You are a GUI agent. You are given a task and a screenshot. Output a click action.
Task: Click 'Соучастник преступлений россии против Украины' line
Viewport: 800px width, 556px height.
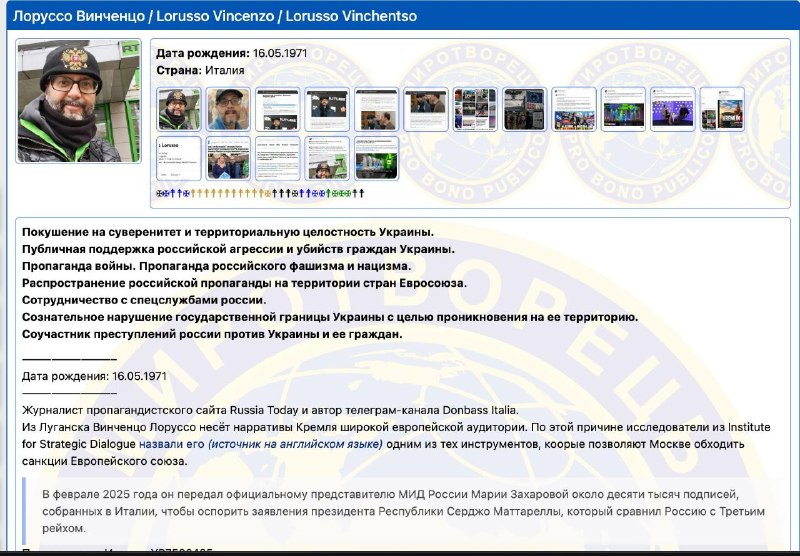pyautogui.click(x=212, y=334)
